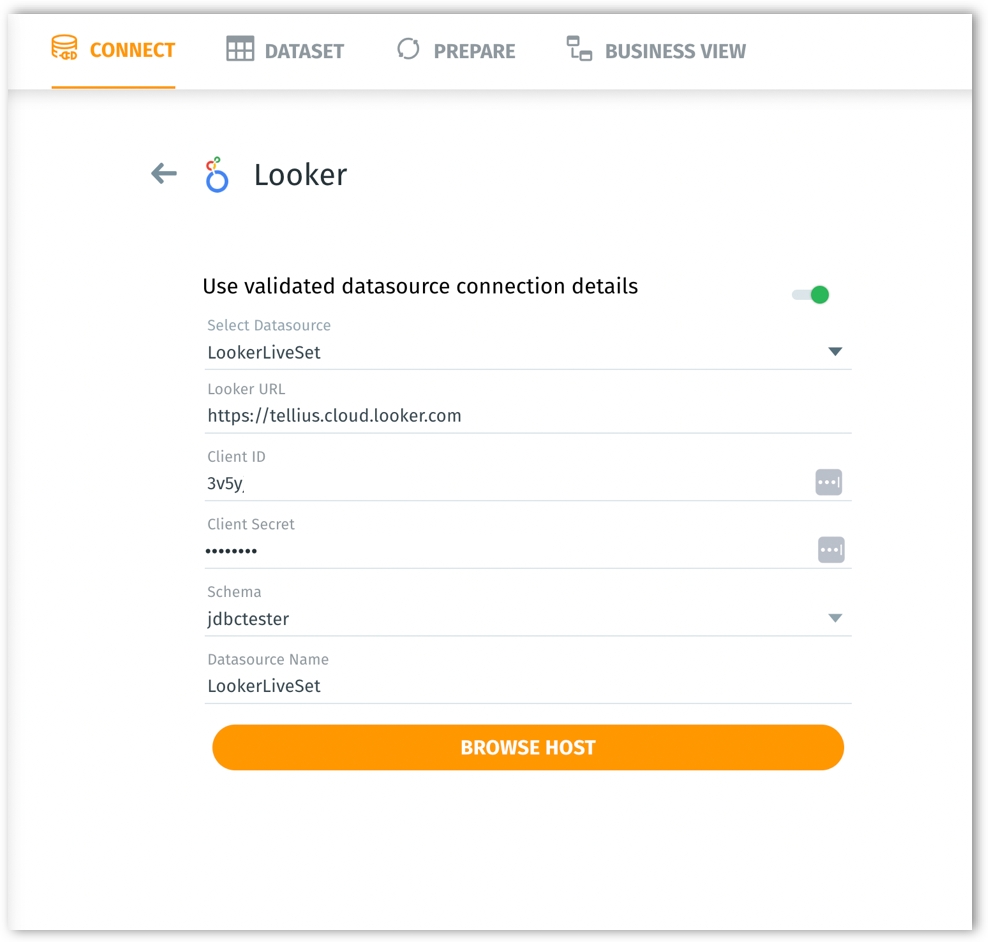Click the Looker logo icon

[x=216, y=175]
